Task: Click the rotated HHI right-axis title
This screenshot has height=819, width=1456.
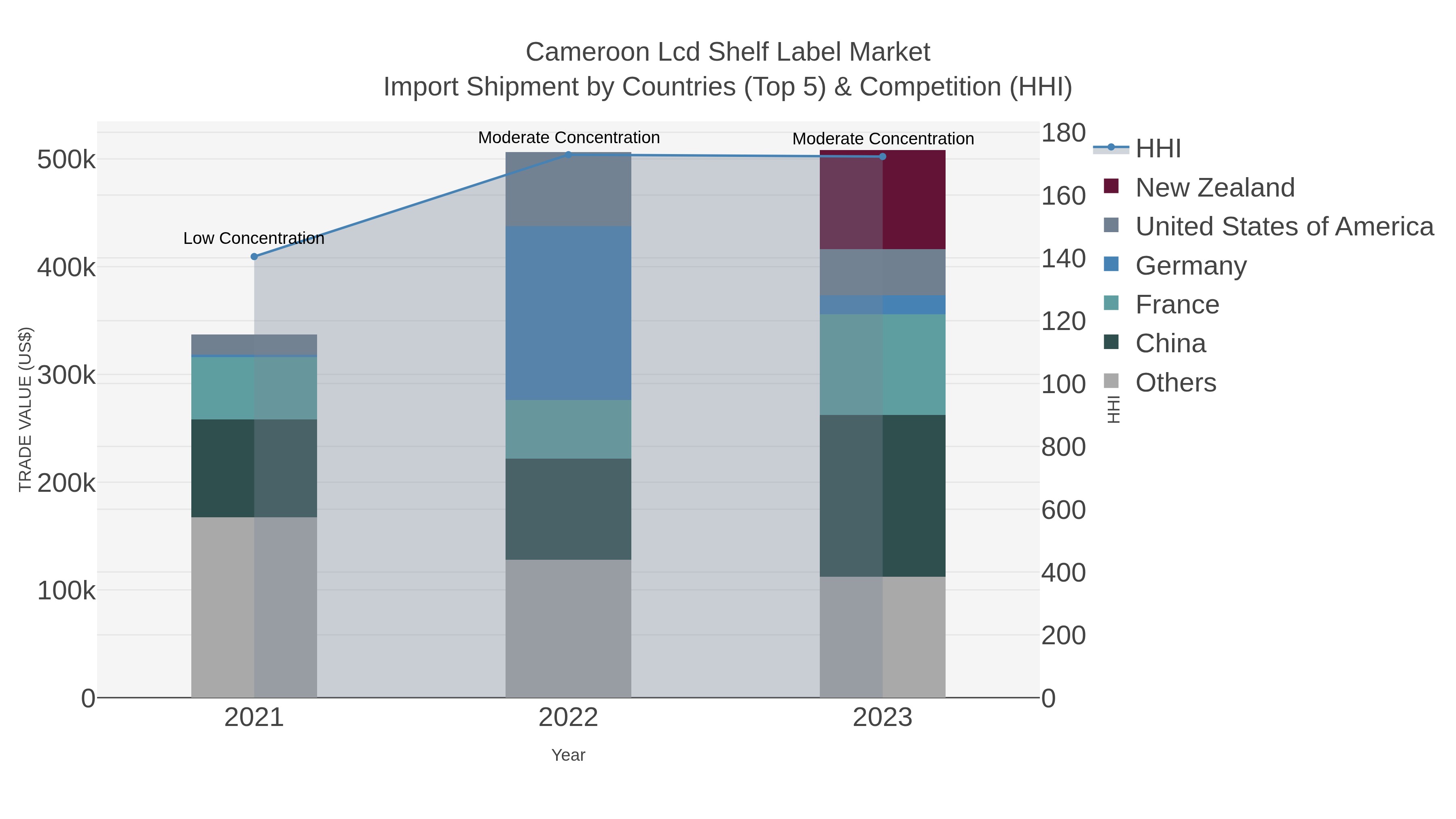Action: (x=1113, y=409)
